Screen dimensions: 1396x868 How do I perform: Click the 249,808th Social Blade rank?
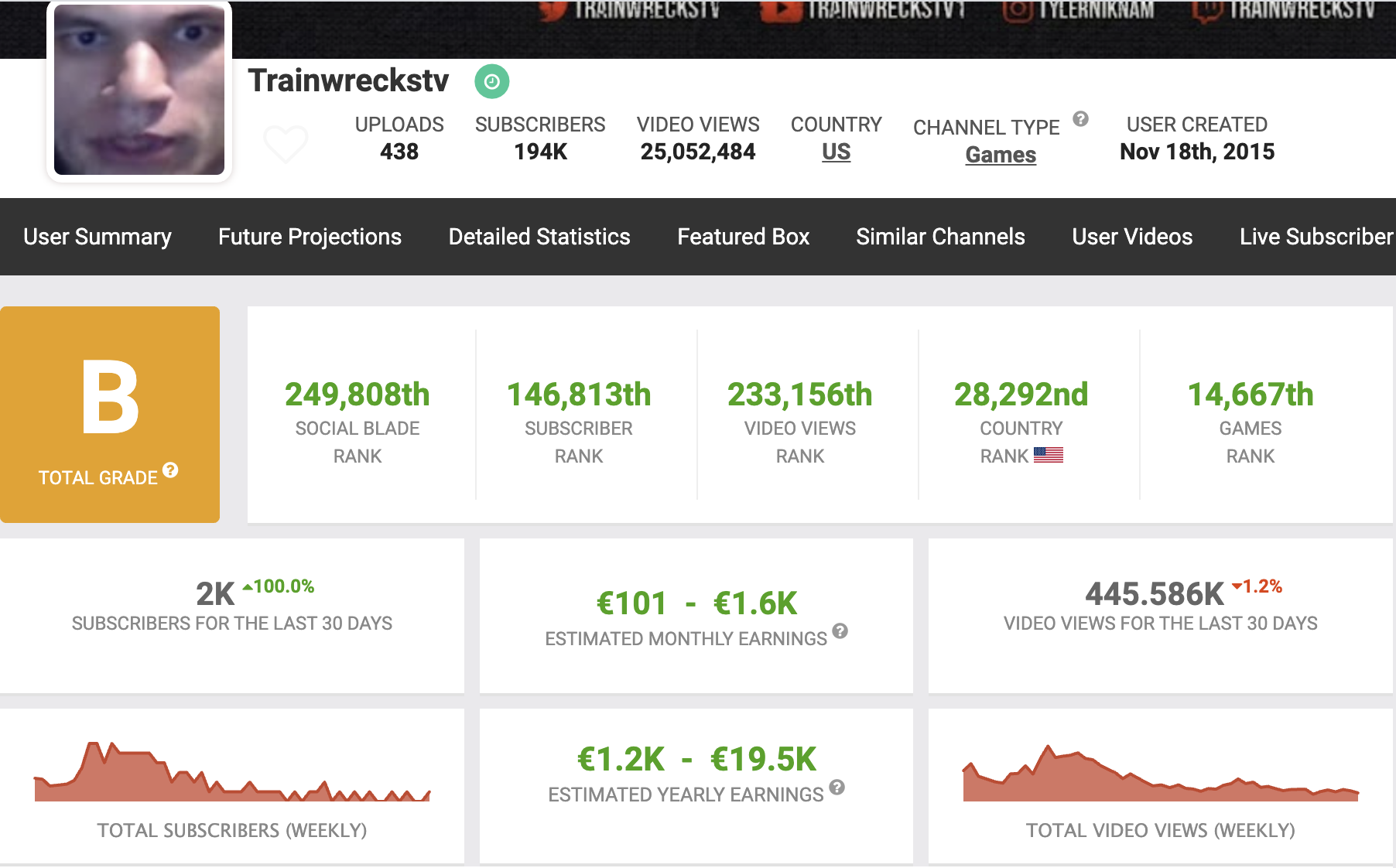pyautogui.click(x=358, y=395)
